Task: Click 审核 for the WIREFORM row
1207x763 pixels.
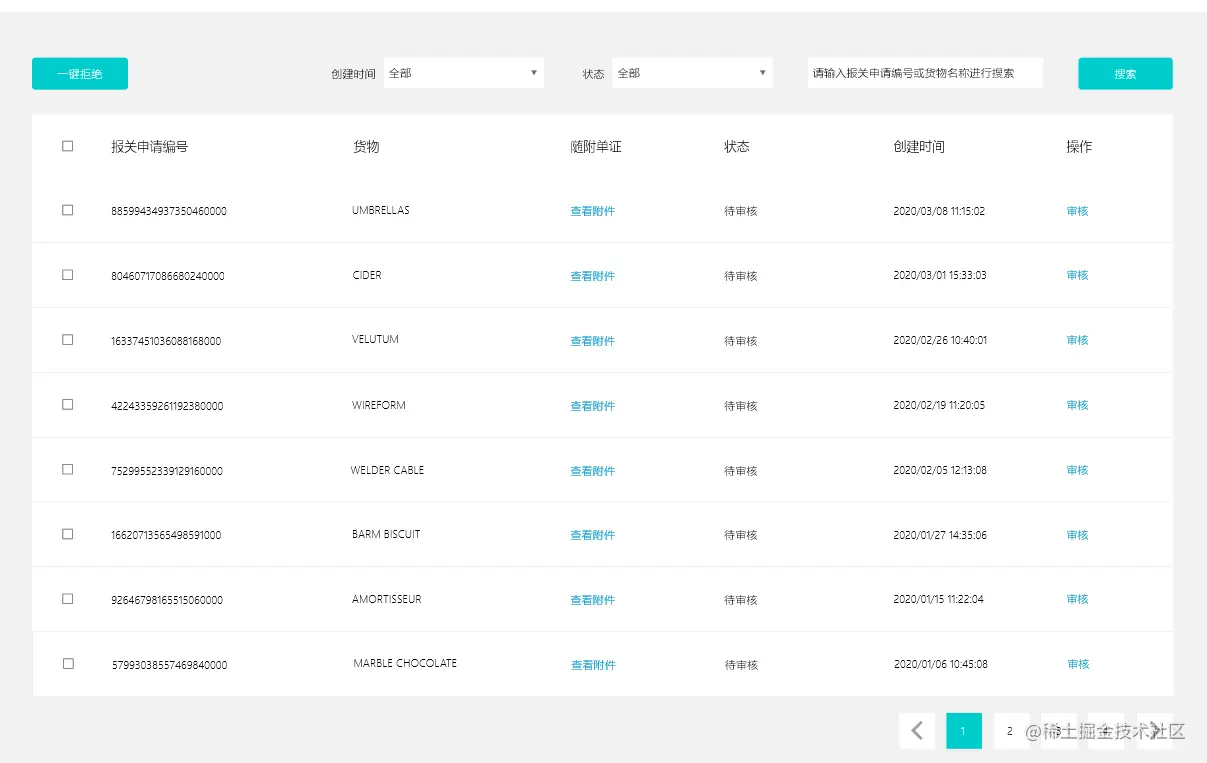Action: [1076, 405]
